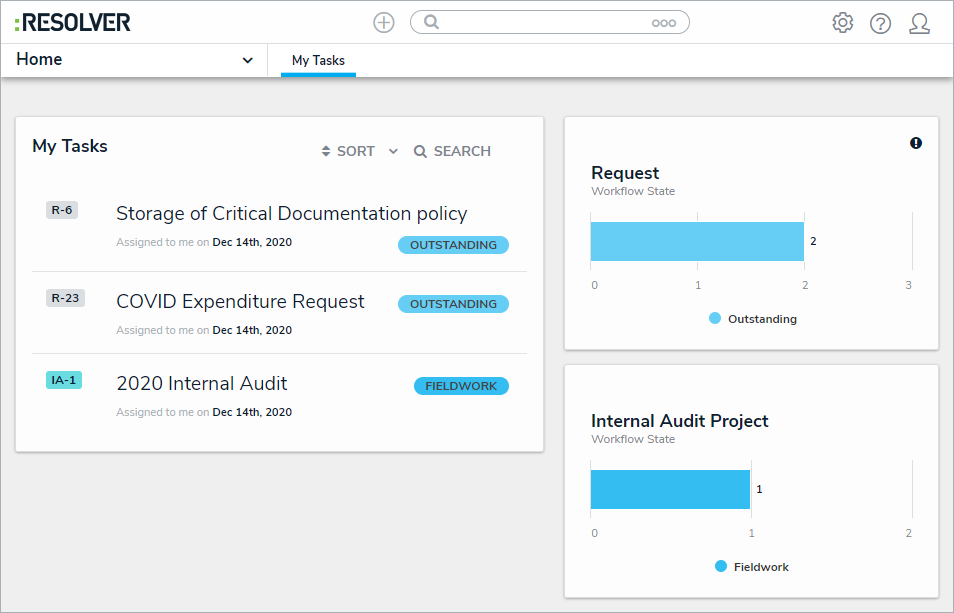The width and height of the screenshot is (954, 613).
Task: Open the admin settings gear
Action: coord(843,22)
